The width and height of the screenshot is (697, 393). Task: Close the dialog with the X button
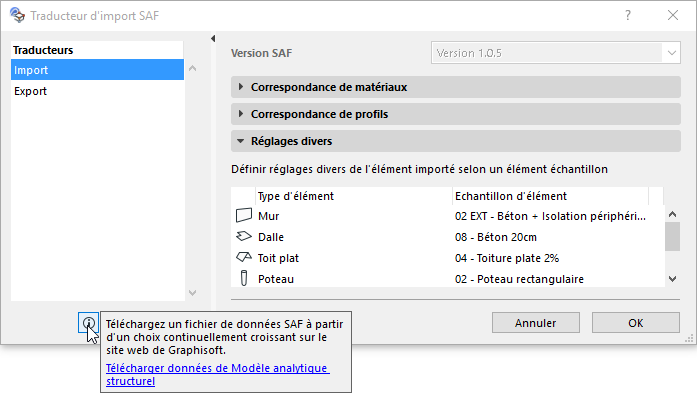673,15
